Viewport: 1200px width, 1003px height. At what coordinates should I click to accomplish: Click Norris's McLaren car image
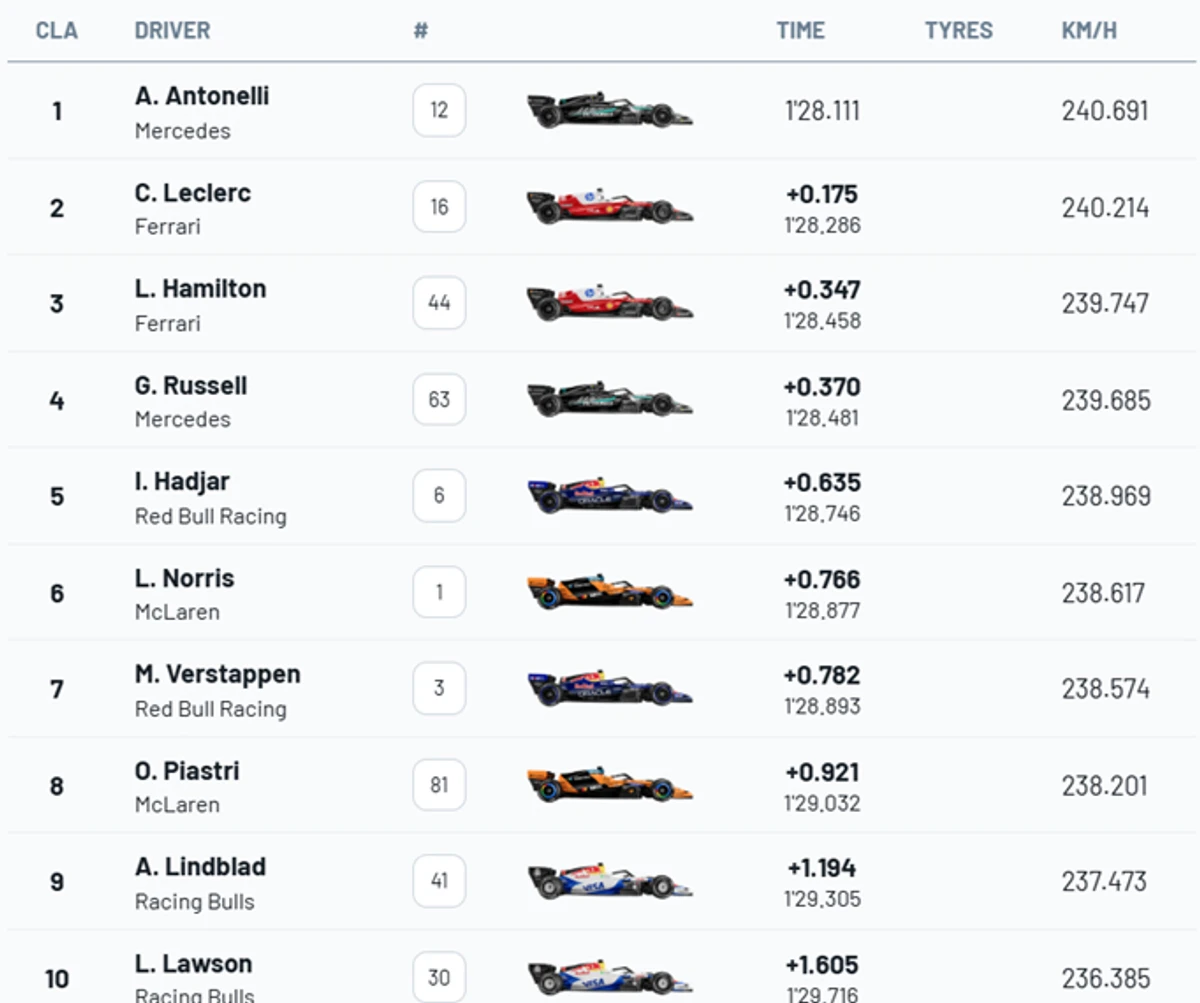tap(609, 592)
